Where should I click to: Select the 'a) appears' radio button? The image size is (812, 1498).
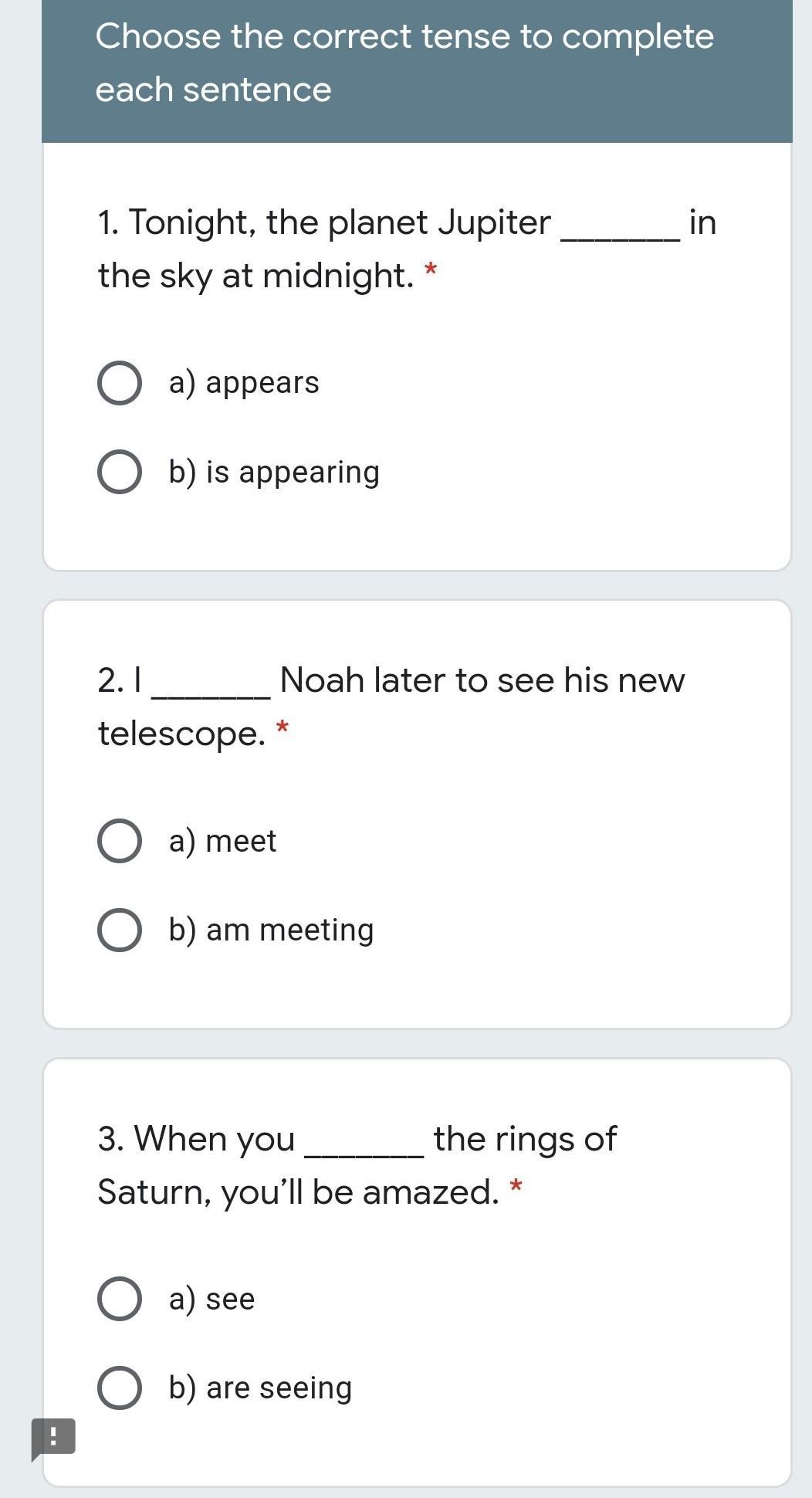pyautogui.click(x=120, y=383)
